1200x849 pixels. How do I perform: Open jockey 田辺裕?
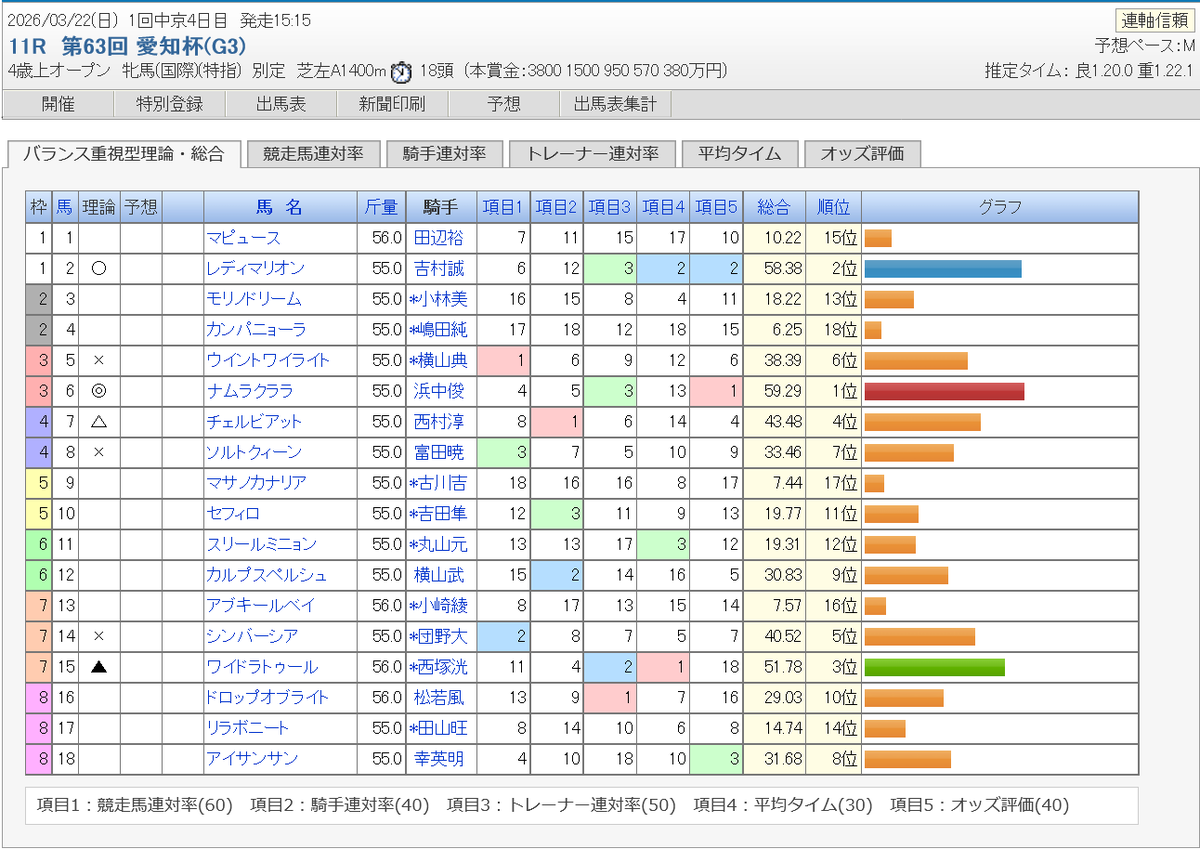[439, 238]
